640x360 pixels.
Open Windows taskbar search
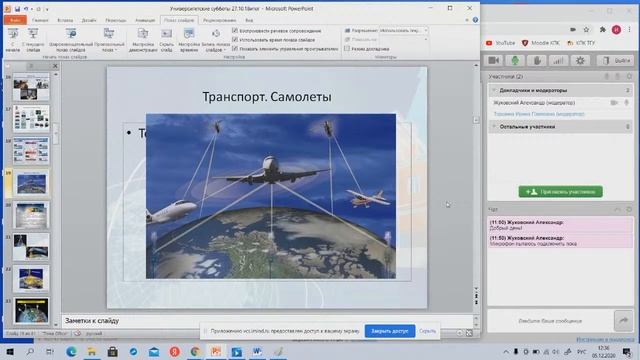[x=30, y=351]
